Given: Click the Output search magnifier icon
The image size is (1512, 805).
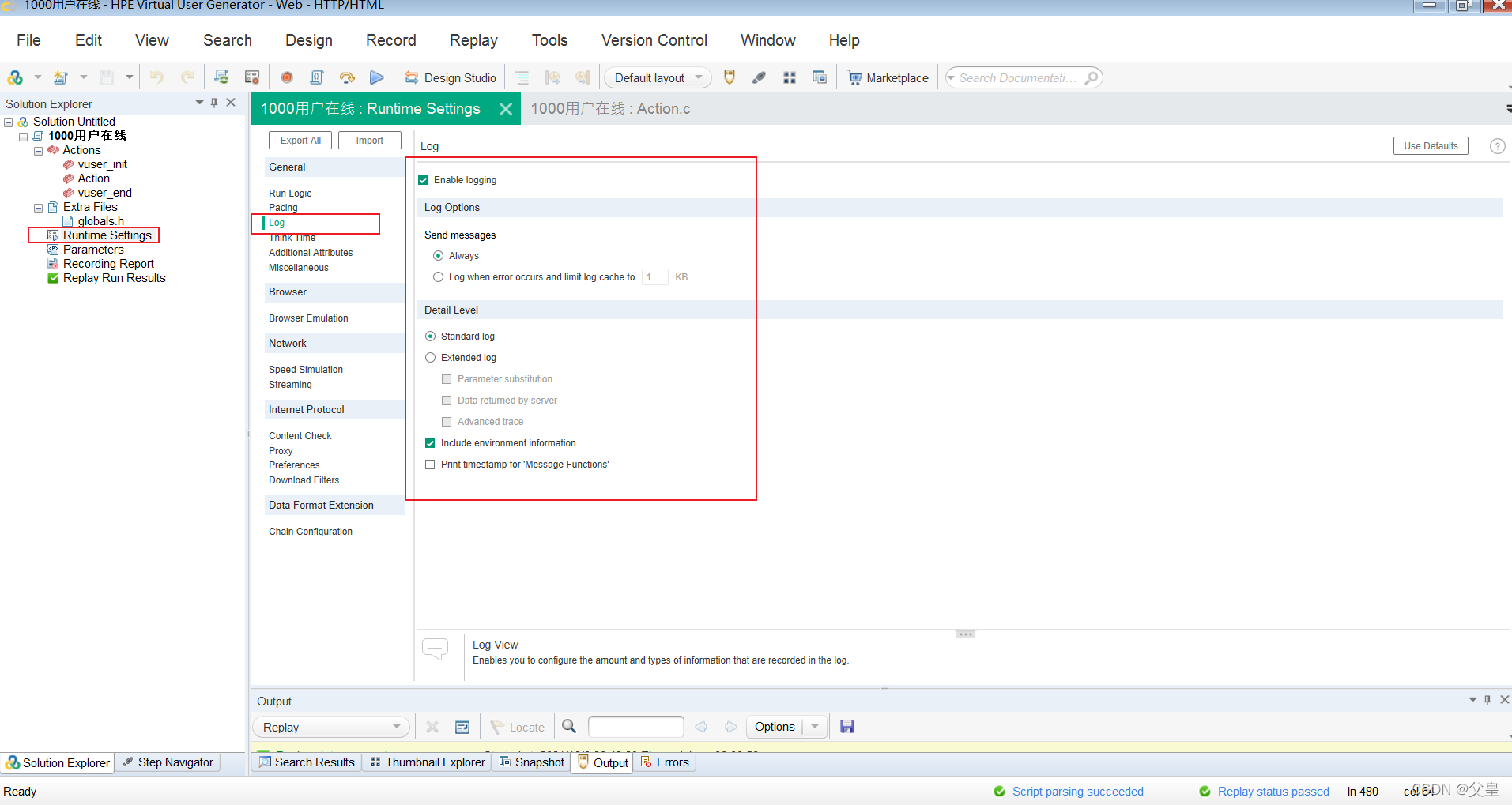Looking at the screenshot, I should [569, 727].
